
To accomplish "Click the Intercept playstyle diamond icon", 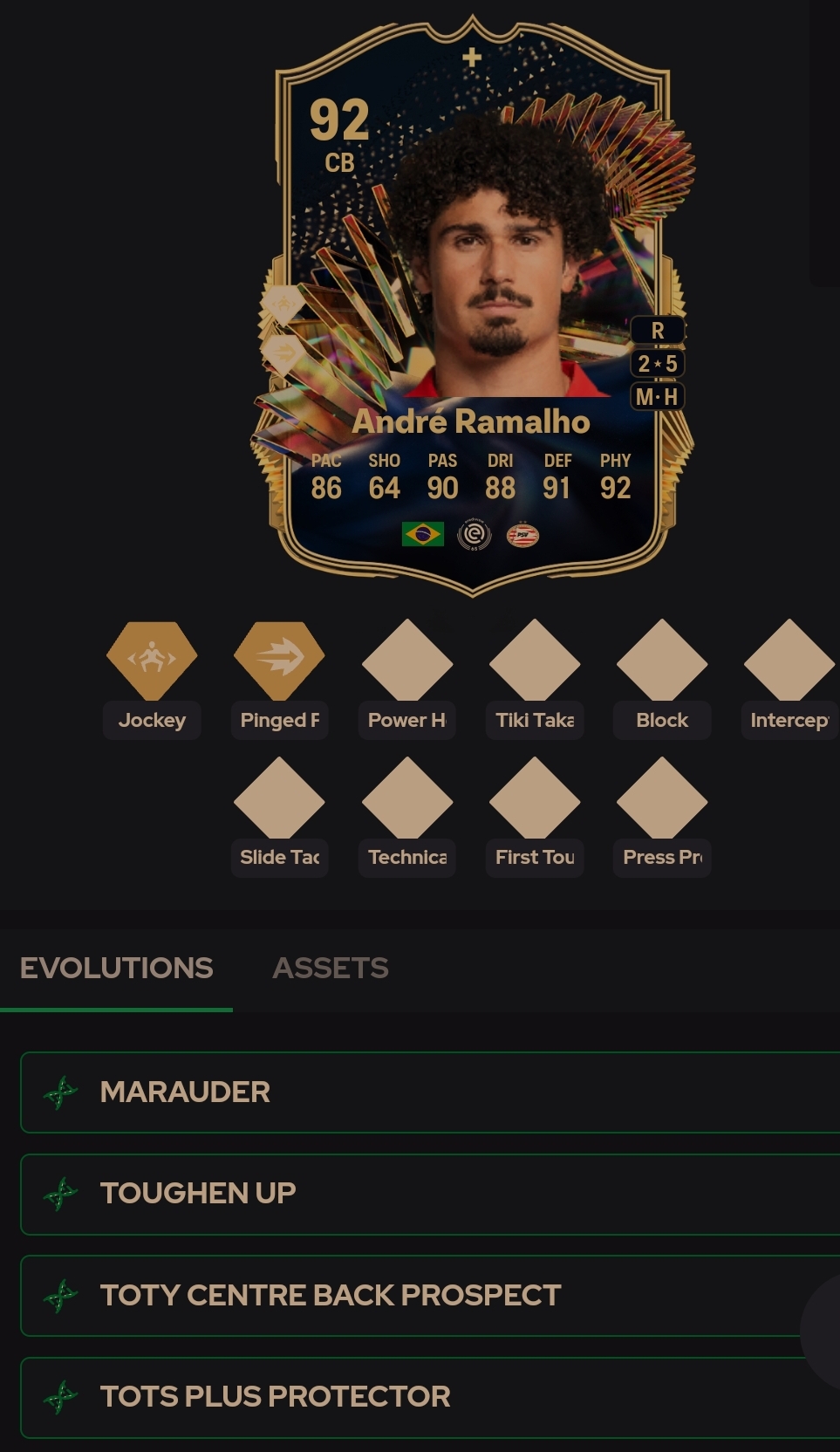I will pos(789,661).
